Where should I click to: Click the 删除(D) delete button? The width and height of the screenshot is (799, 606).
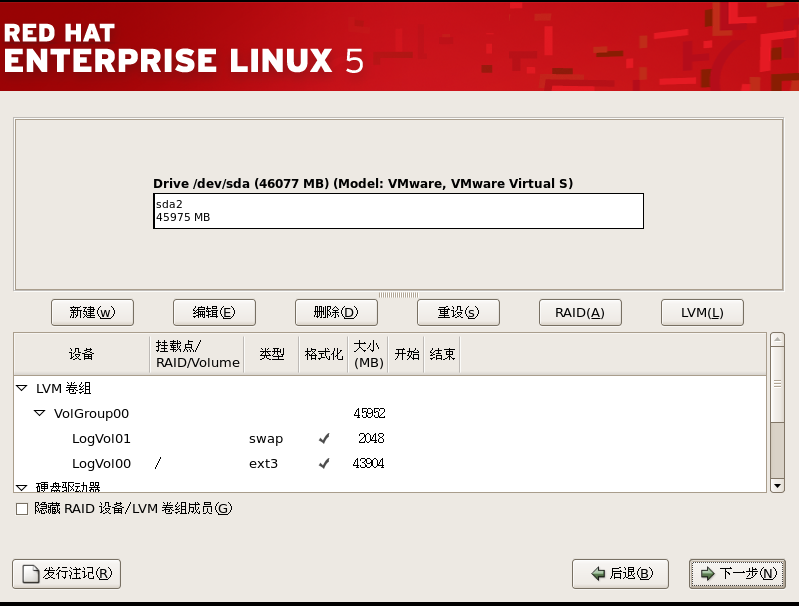coord(336,312)
